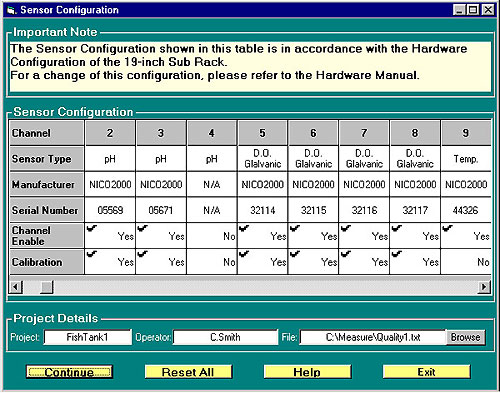Image resolution: width=500 pixels, height=393 pixels.
Task: Click the horizontal scrollbar thumb
Action: pos(47,287)
